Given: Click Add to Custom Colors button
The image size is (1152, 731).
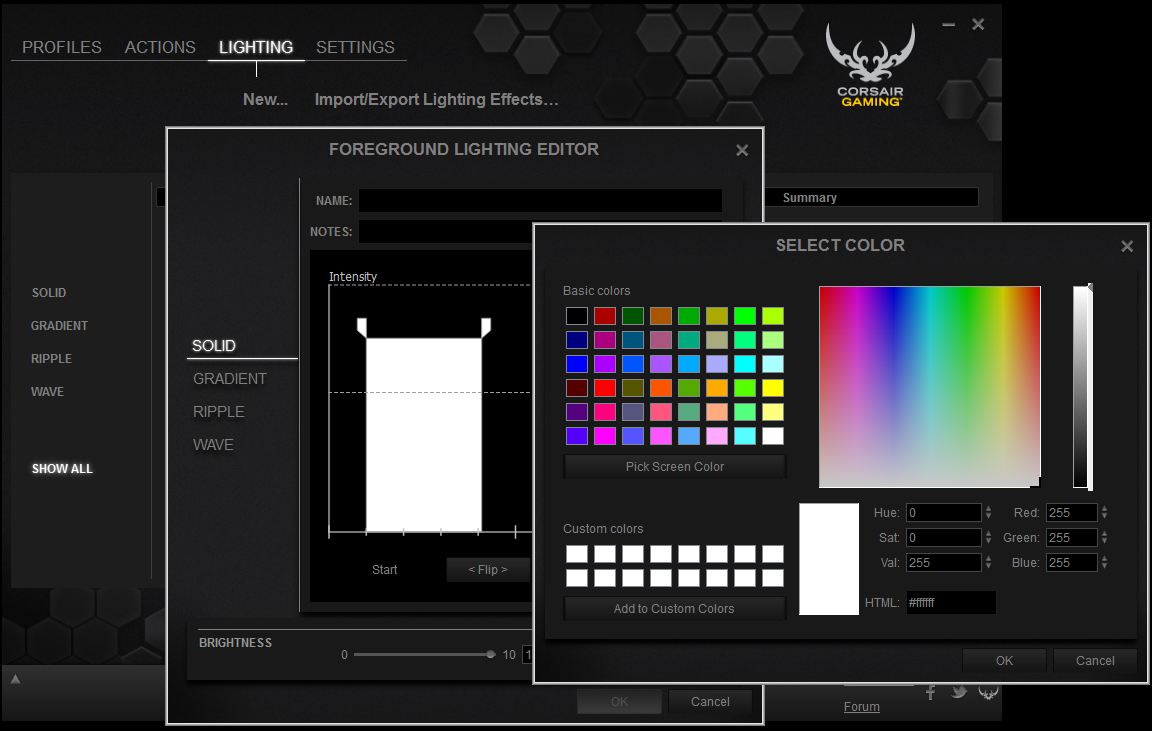Looking at the screenshot, I should (674, 608).
